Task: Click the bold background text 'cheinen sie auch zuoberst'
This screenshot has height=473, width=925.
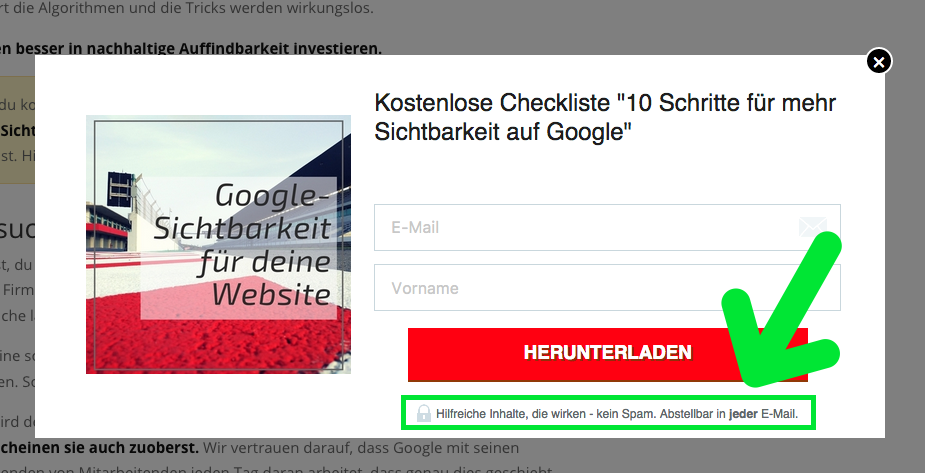Action: point(100,447)
